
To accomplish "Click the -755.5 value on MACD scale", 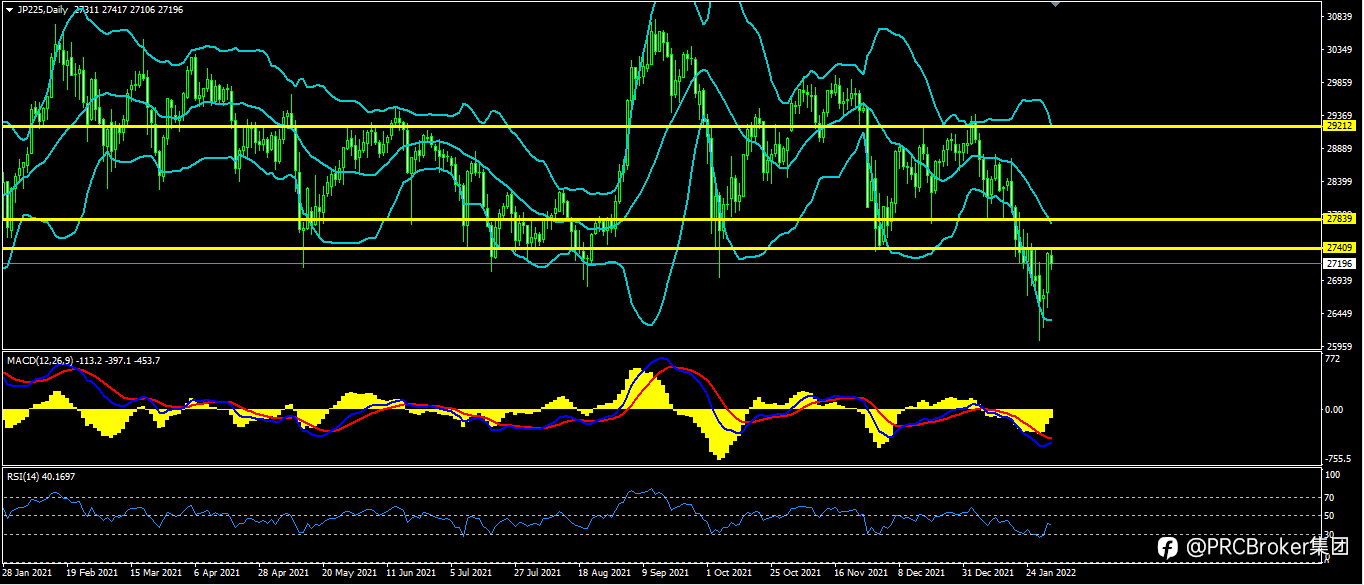I will coord(1337,458).
